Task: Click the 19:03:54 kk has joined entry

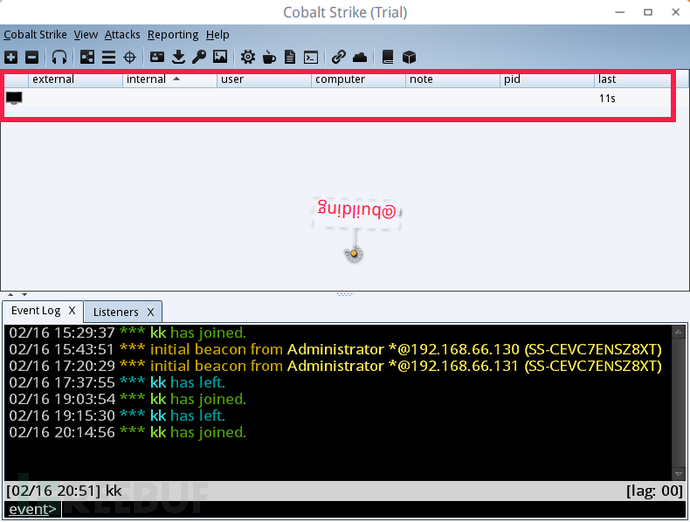Action: point(128,399)
